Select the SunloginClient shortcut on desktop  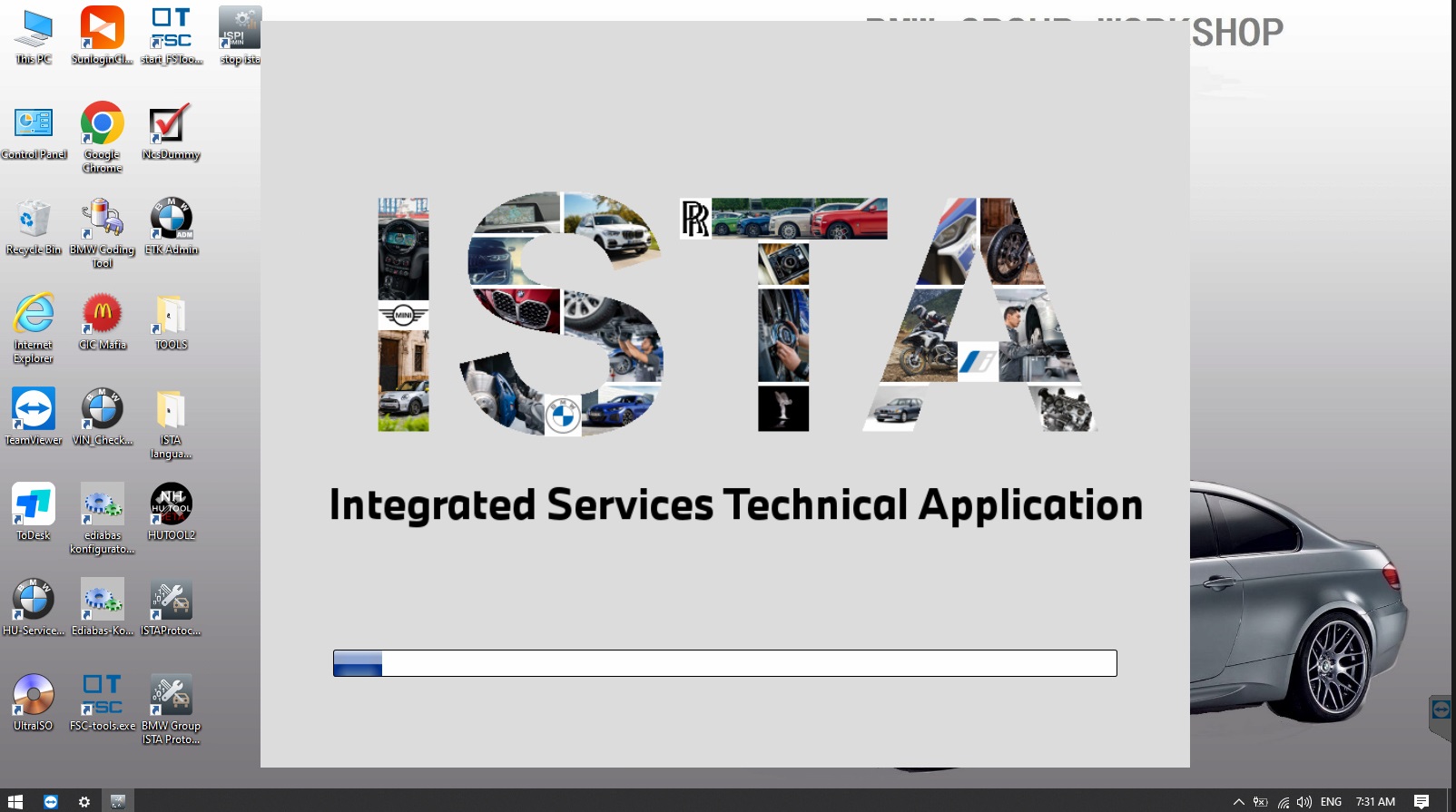coord(103,36)
